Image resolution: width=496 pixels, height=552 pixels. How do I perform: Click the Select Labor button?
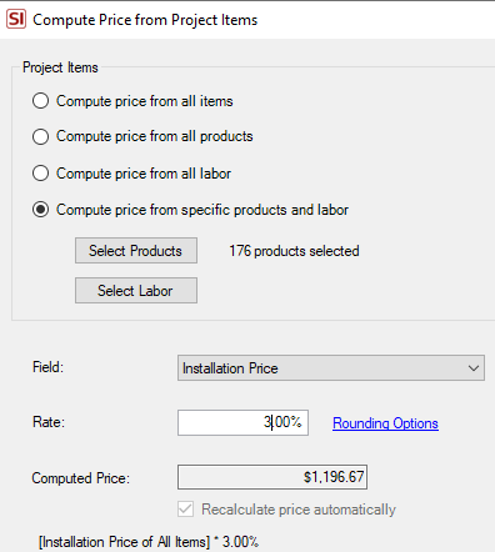point(136,290)
